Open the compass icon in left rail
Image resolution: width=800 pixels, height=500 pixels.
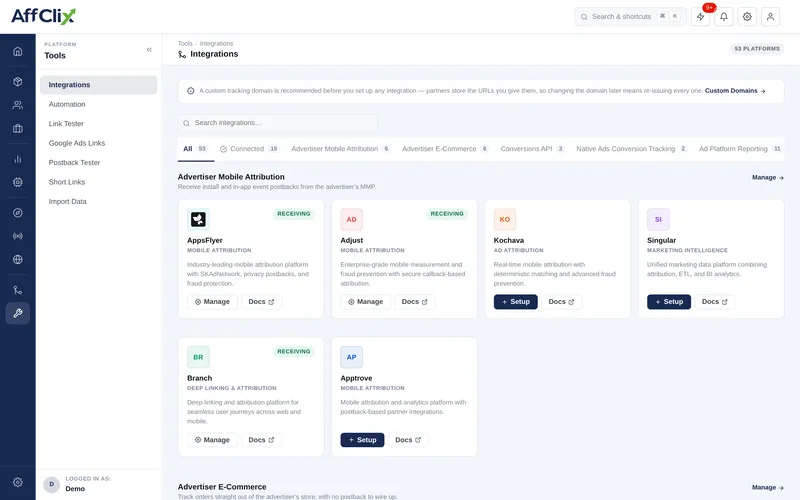point(18,213)
